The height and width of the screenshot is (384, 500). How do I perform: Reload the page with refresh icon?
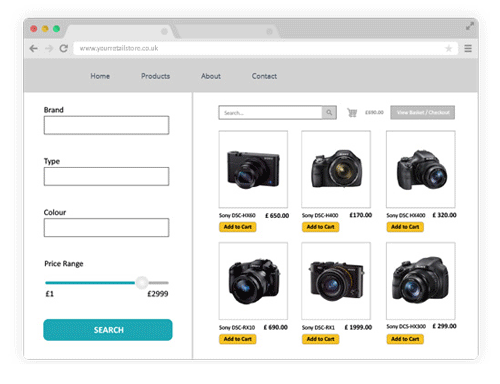[64, 48]
